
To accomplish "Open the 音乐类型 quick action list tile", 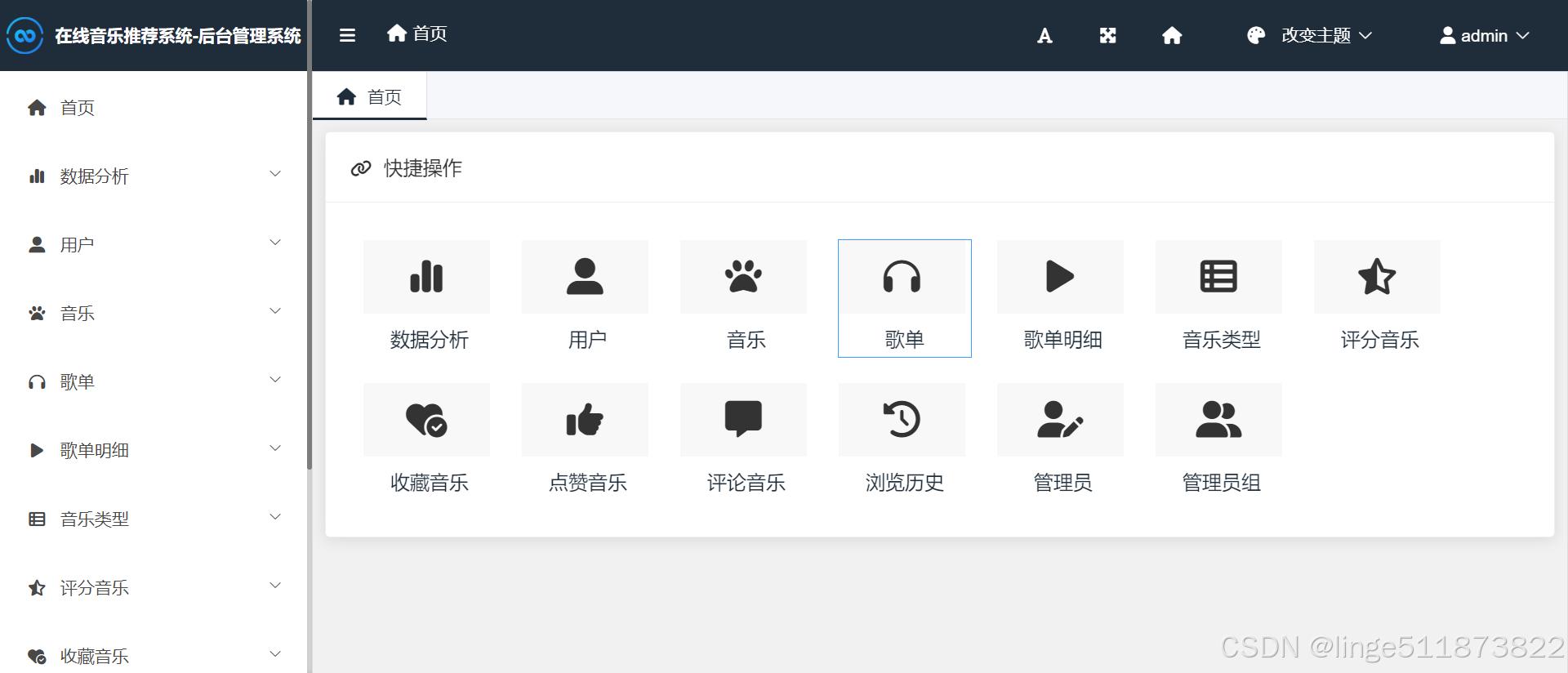I will pyautogui.click(x=1218, y=276).
